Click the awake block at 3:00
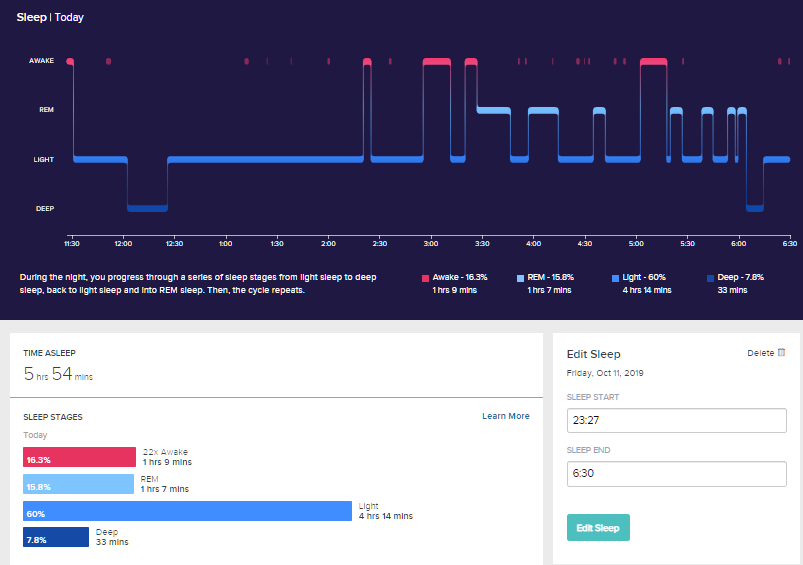803x565 pixels. pyautogui.click(x=437, y=62)
